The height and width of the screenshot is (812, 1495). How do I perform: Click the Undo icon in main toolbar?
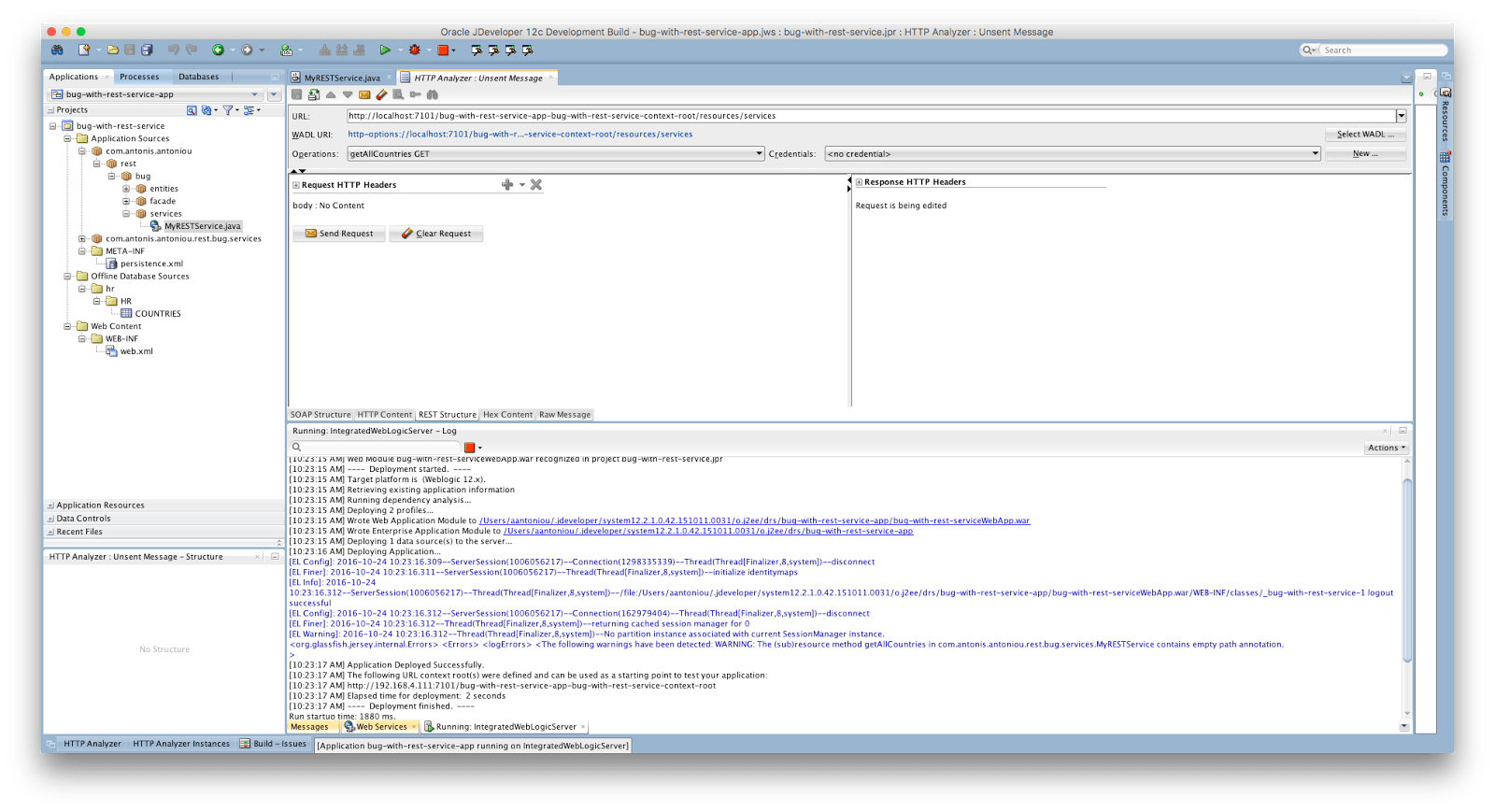pyautogui.click(x=173, y=50)
